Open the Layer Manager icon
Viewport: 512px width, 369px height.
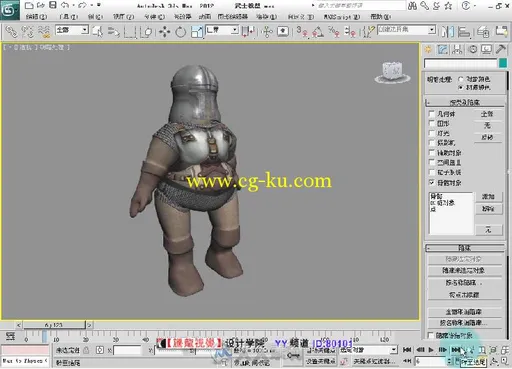pyautogui.click(x=483, y=32)
